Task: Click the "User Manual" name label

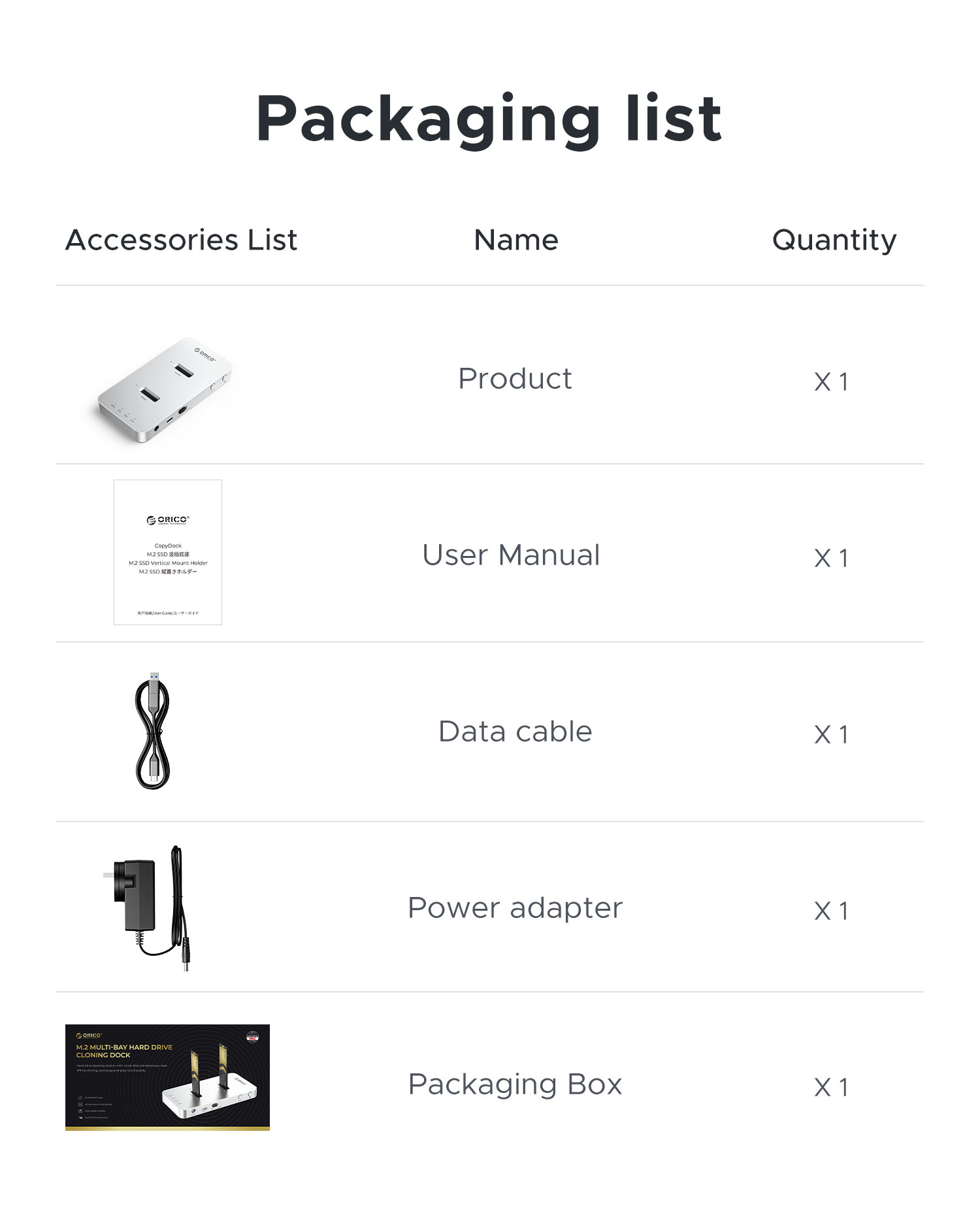Action: (511, 555)
